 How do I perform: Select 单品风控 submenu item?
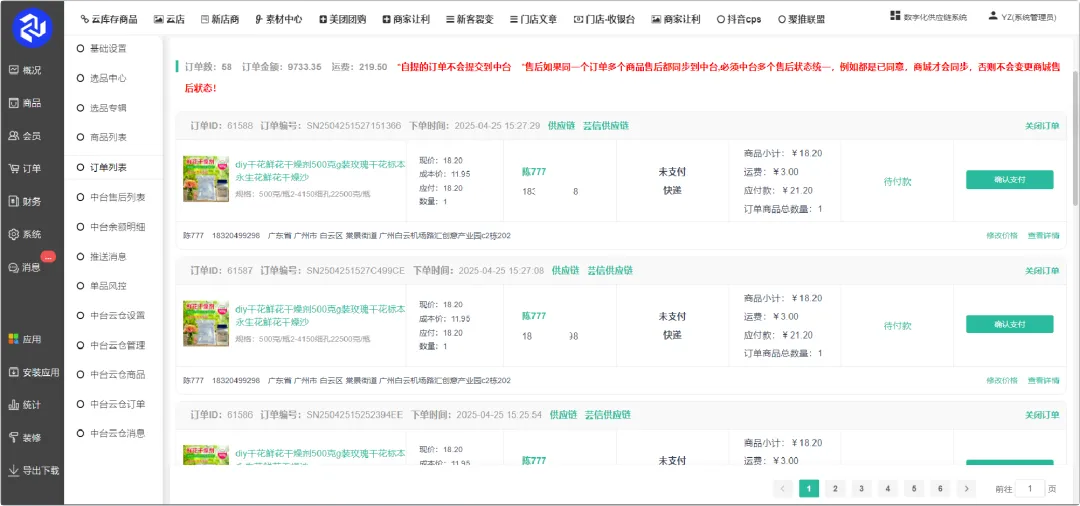[108, 286]
